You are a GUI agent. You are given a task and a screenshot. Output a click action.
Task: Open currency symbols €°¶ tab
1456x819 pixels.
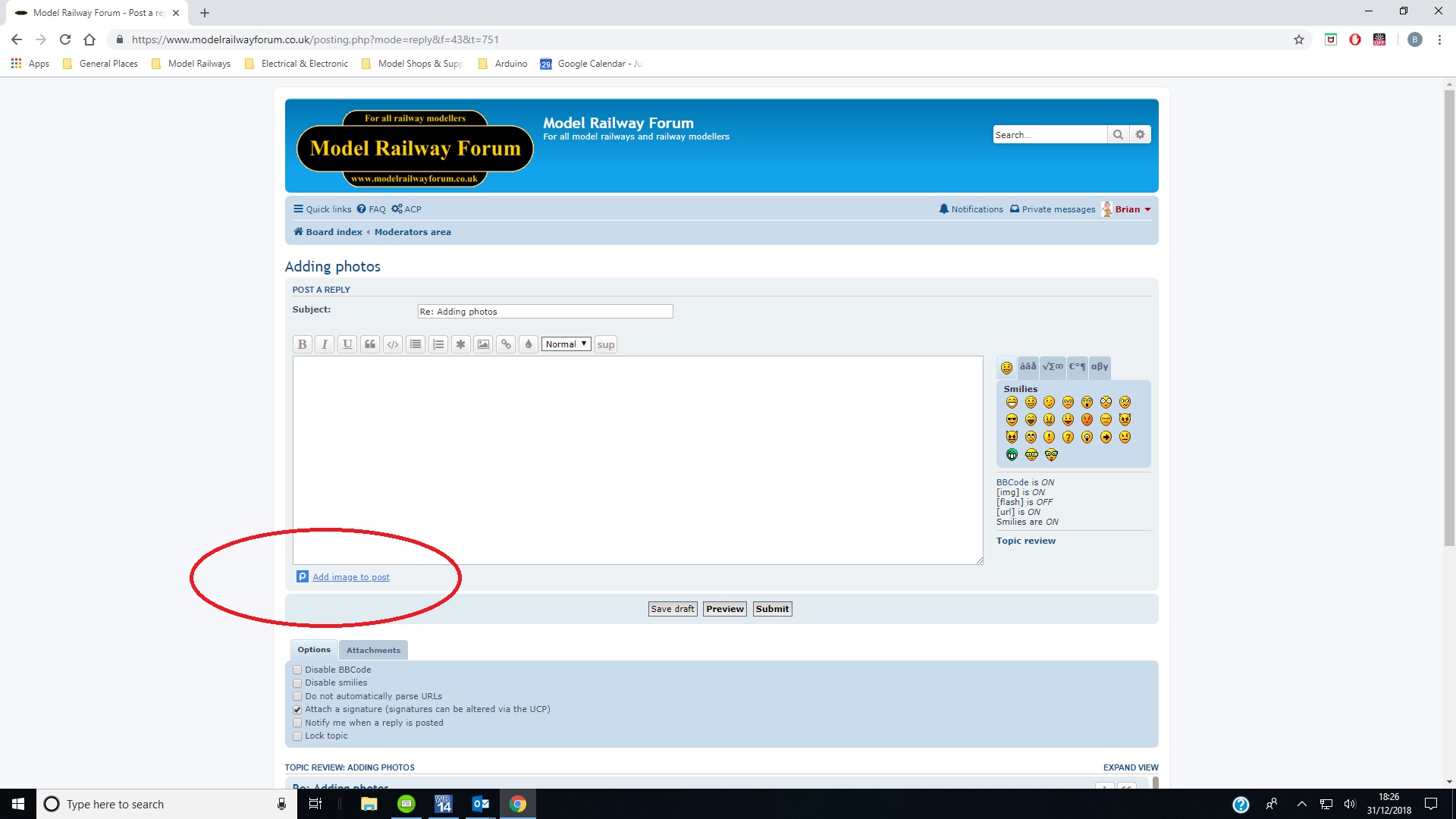pyautogui.click(x=1077, y=367)
